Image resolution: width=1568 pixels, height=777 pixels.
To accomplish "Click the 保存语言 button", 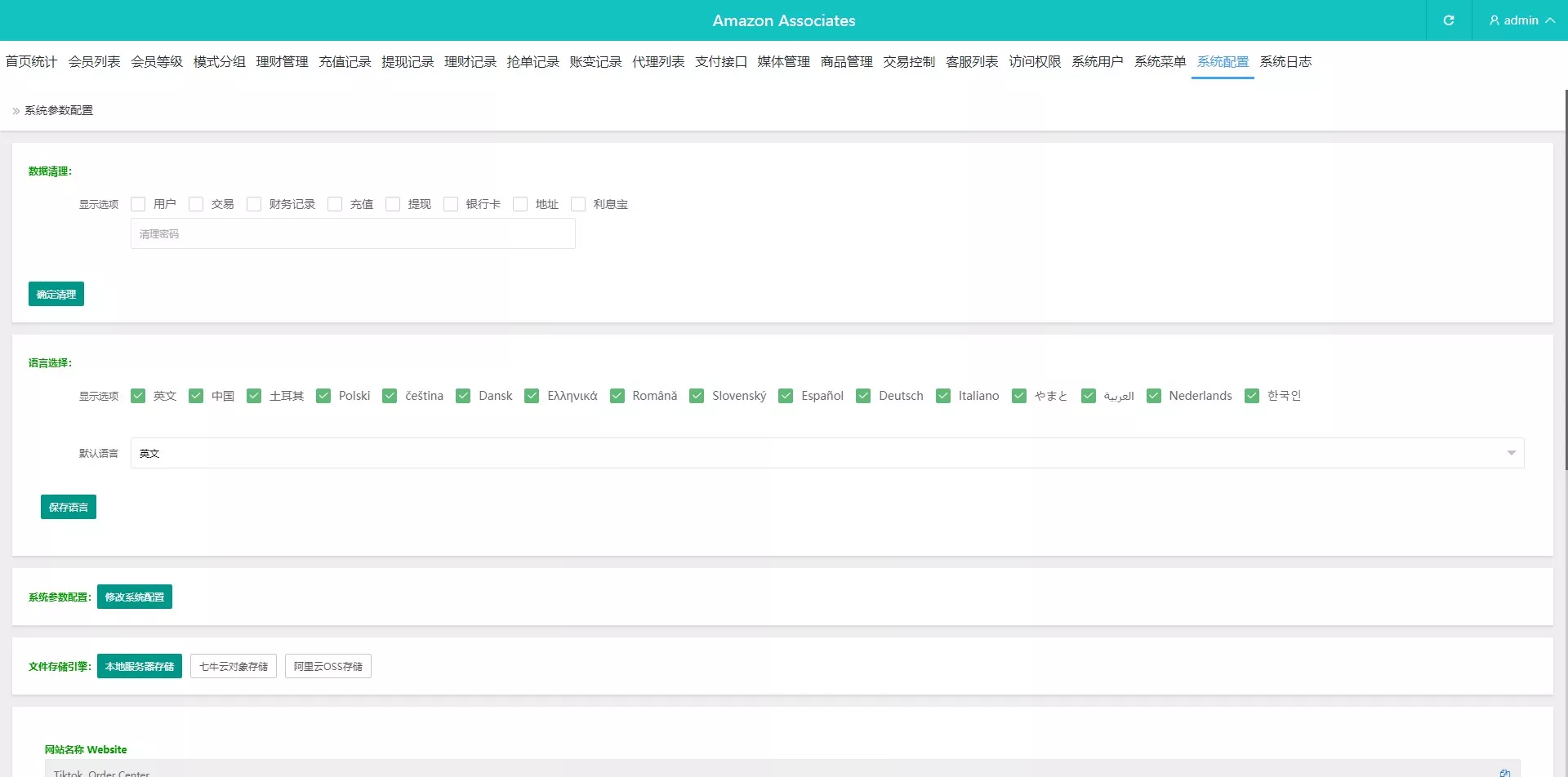I will [x=69, y=507].
